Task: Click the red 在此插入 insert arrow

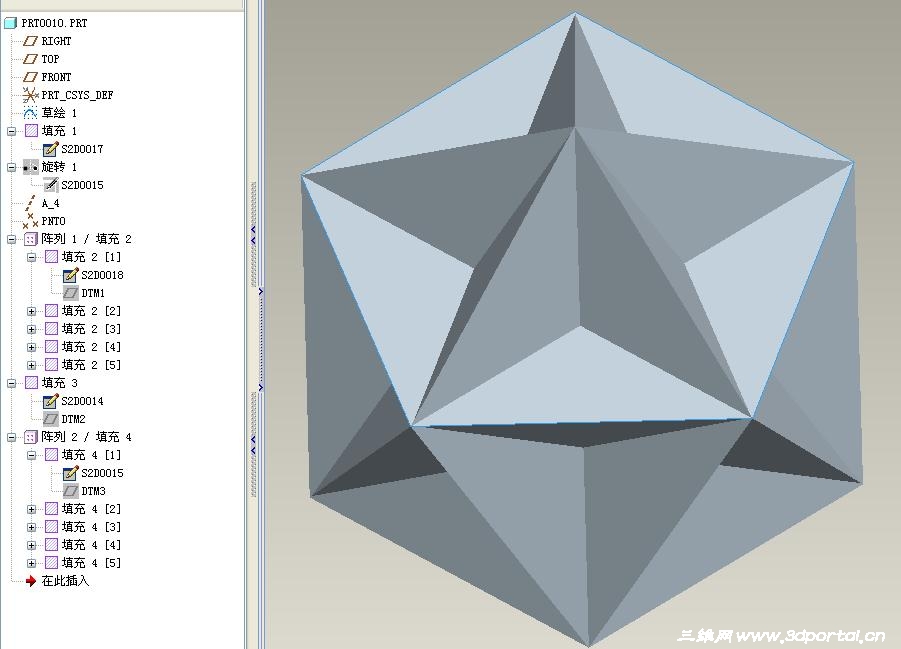Action: 31,581
